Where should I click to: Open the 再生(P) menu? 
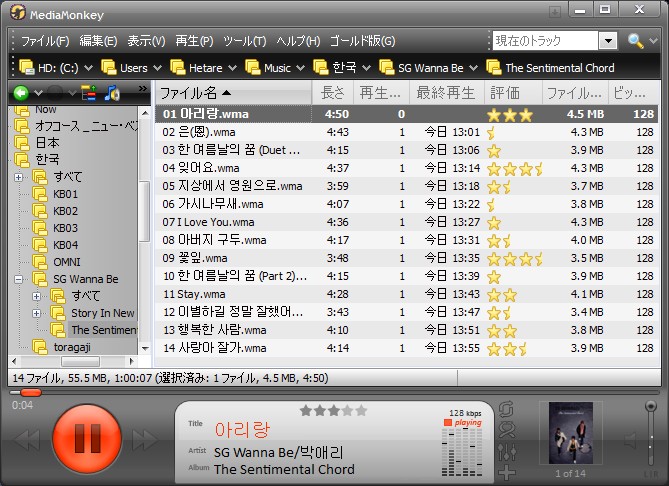tap(195, 41)
